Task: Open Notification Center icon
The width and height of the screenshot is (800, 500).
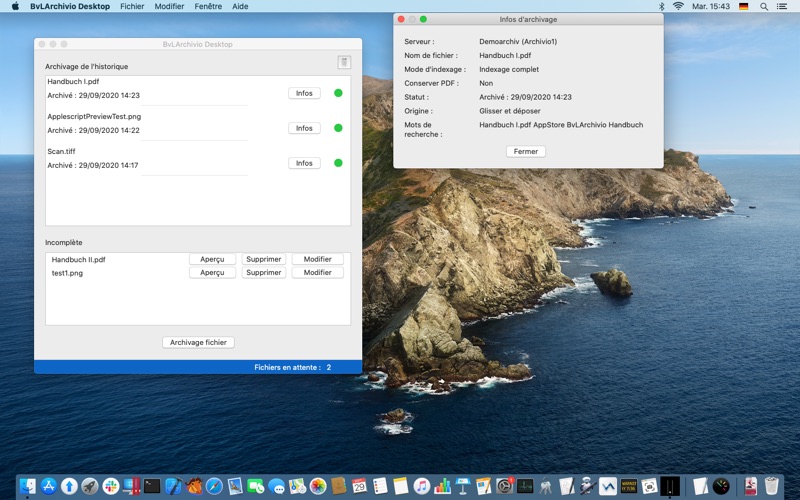Action: (782, 6)
